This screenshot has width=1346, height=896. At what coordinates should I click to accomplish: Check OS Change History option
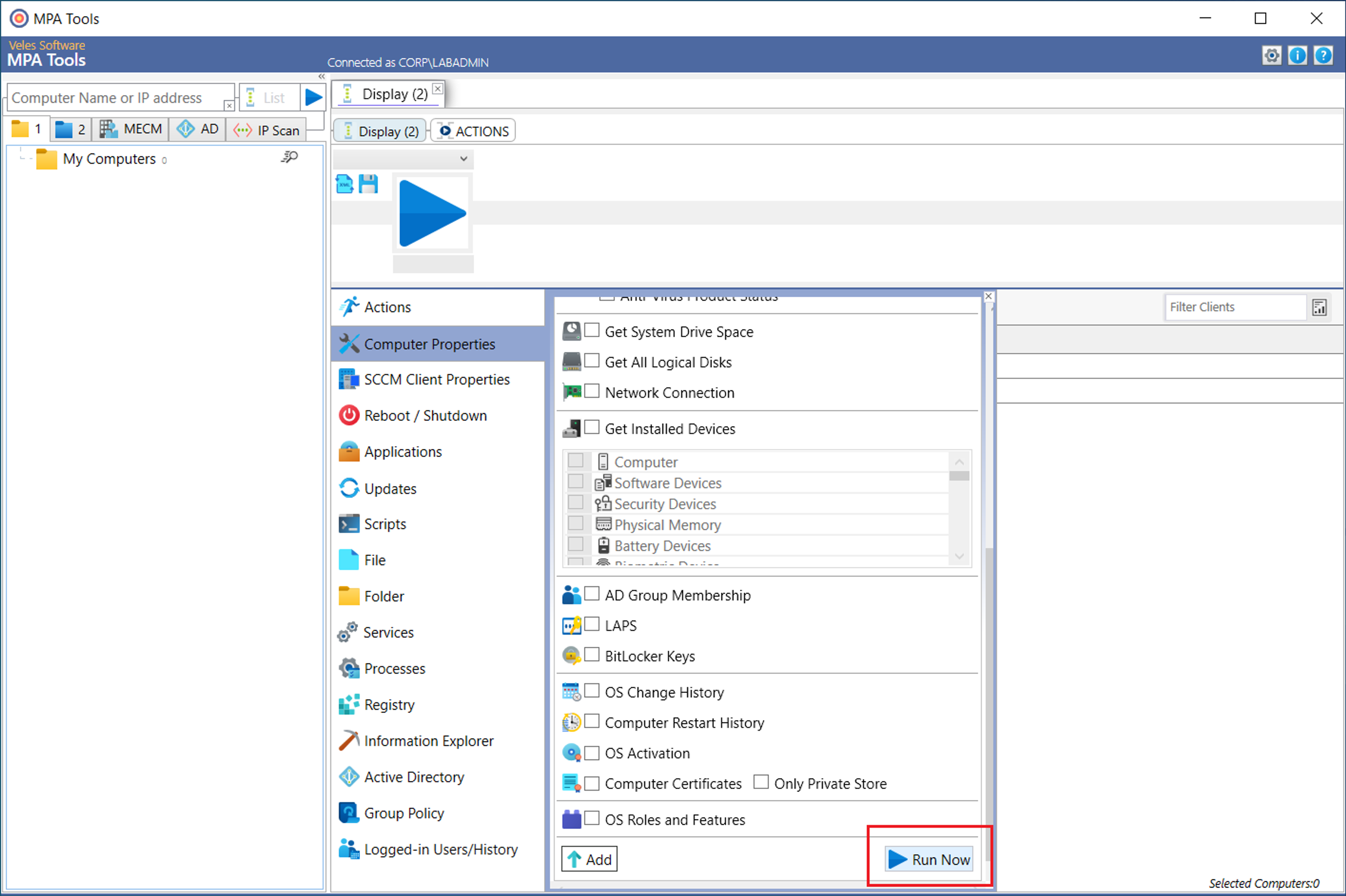tap(592, 691)
